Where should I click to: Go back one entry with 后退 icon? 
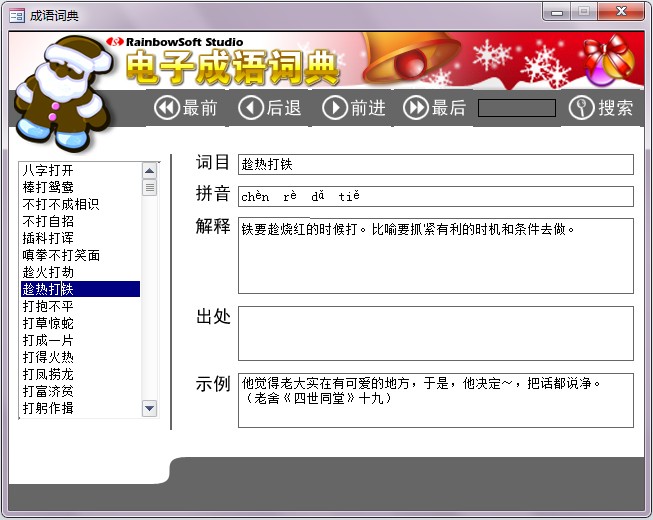coord(250,108)
